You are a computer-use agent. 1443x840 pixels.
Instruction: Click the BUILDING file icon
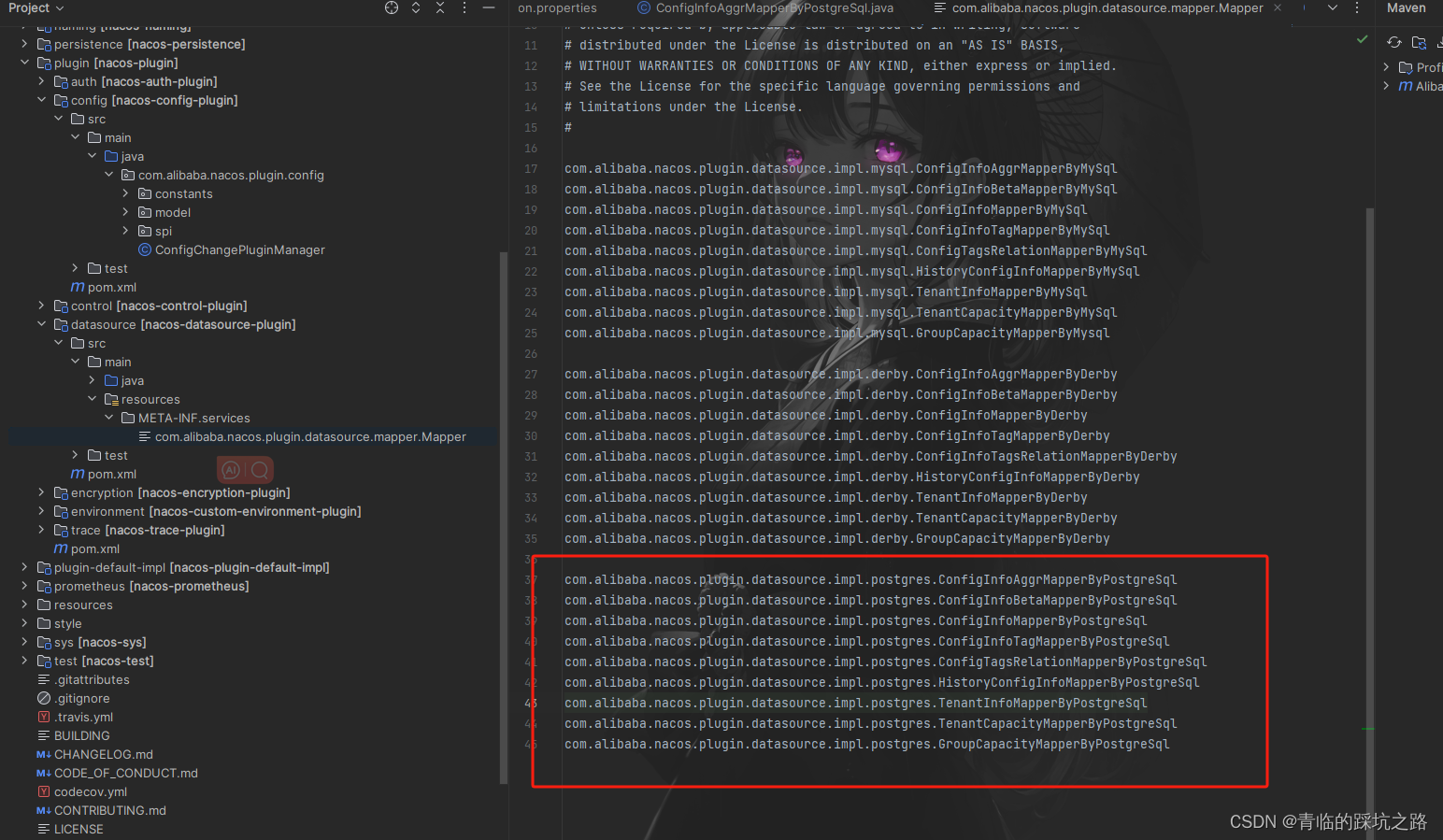44,735
